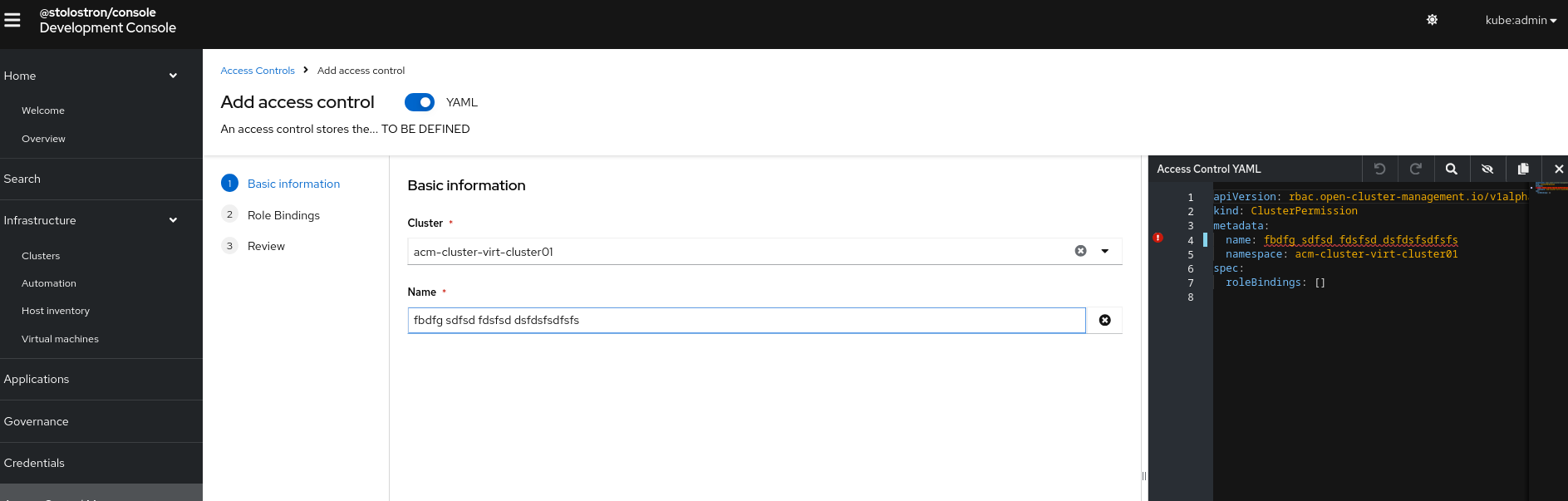Click the theme switcher sun icon
Screen dimensions: 1568x501
pyautogui.click(x=1432, y=20)
